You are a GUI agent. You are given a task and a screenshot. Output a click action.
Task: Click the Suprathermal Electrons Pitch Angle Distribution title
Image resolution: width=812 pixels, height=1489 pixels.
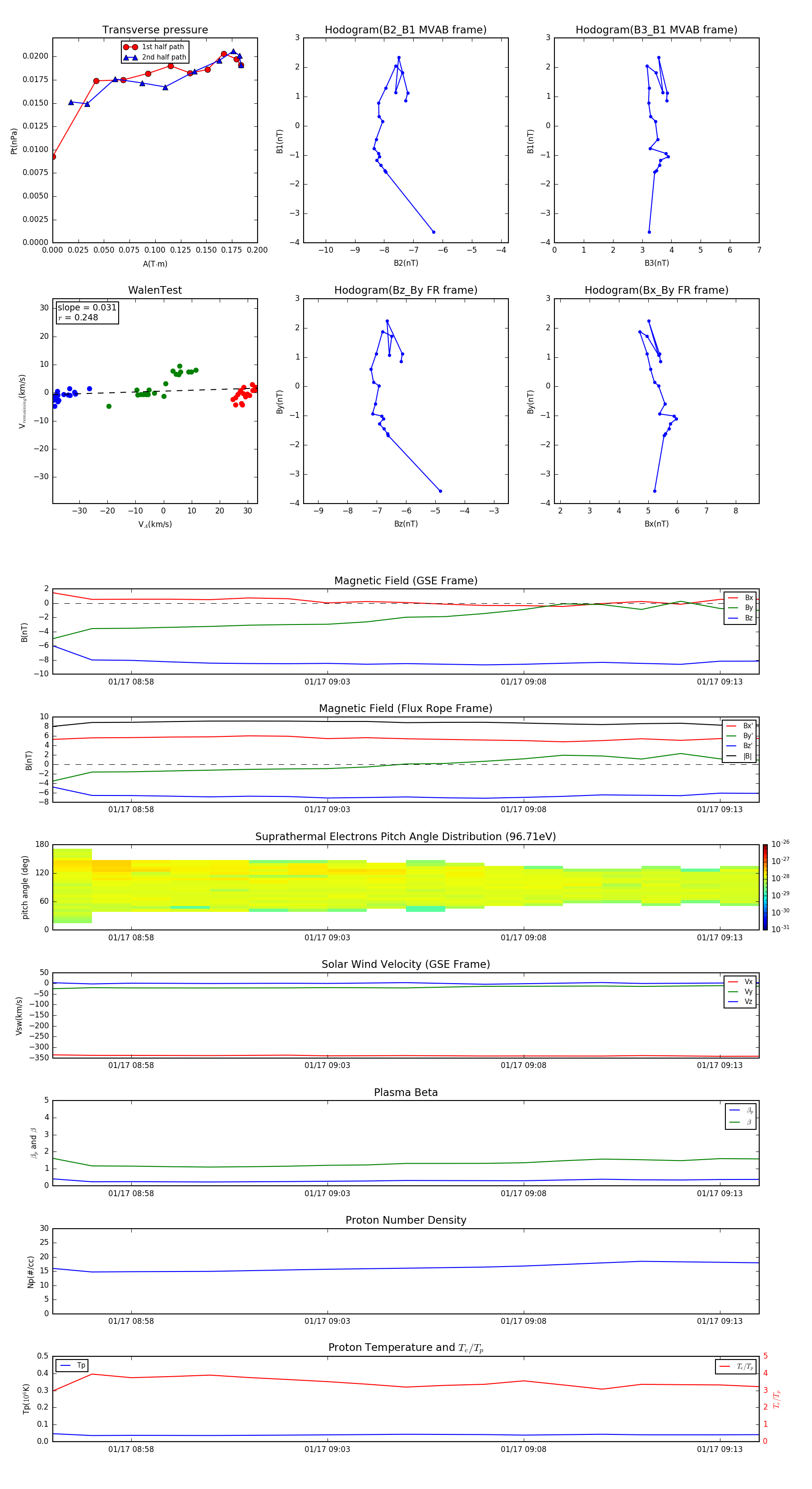coord(406,837)
